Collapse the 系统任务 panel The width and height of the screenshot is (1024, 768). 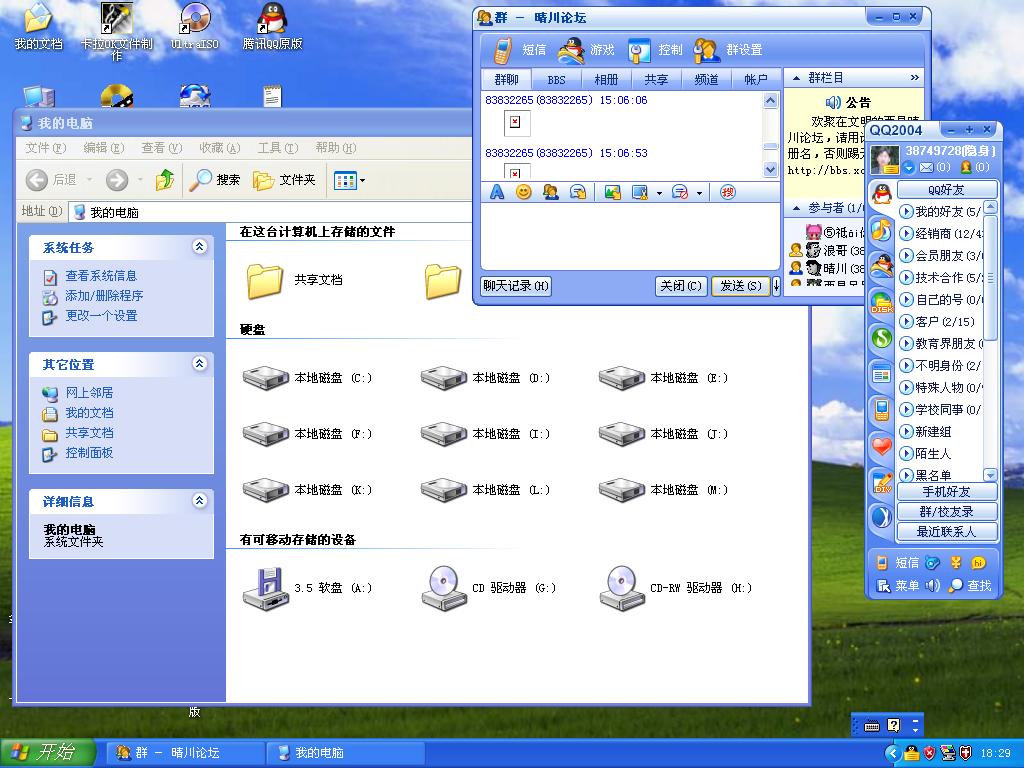coord(200,247)
